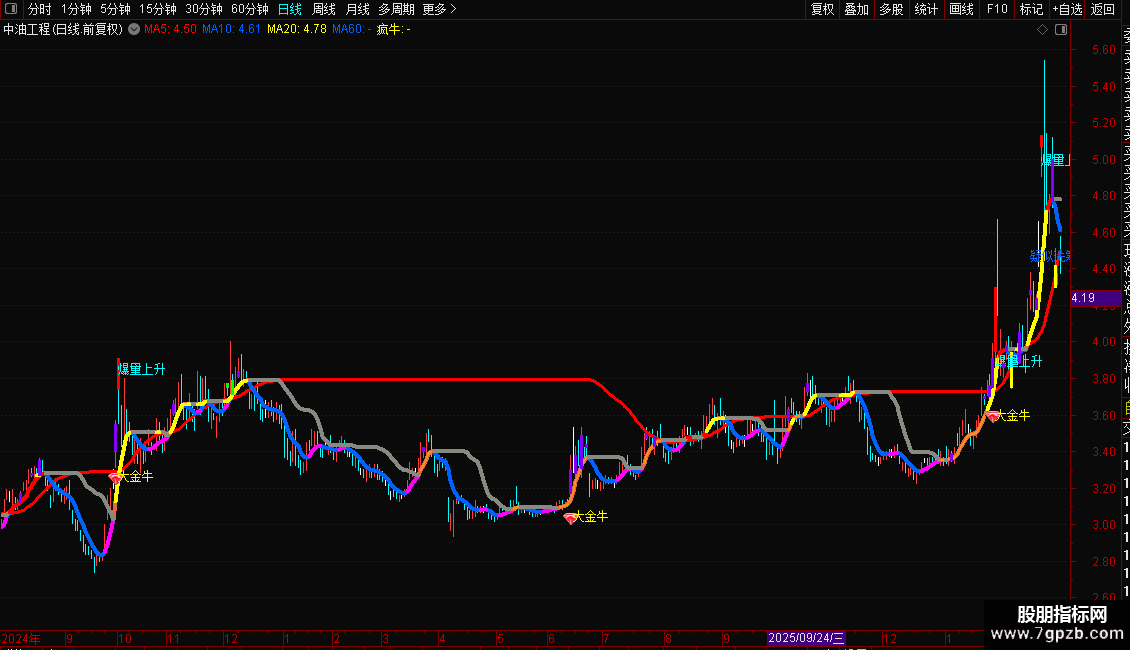1130x650 pixels.
Task: Click the 返回 back button
Action: pyautogui.click(x=1103, y=9)
